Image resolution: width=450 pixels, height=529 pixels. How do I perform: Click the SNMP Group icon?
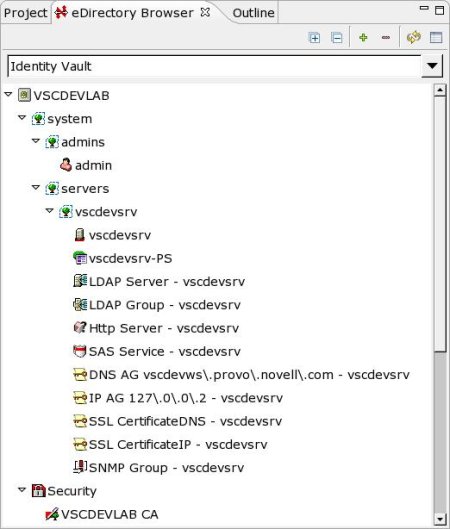(80, 467)
